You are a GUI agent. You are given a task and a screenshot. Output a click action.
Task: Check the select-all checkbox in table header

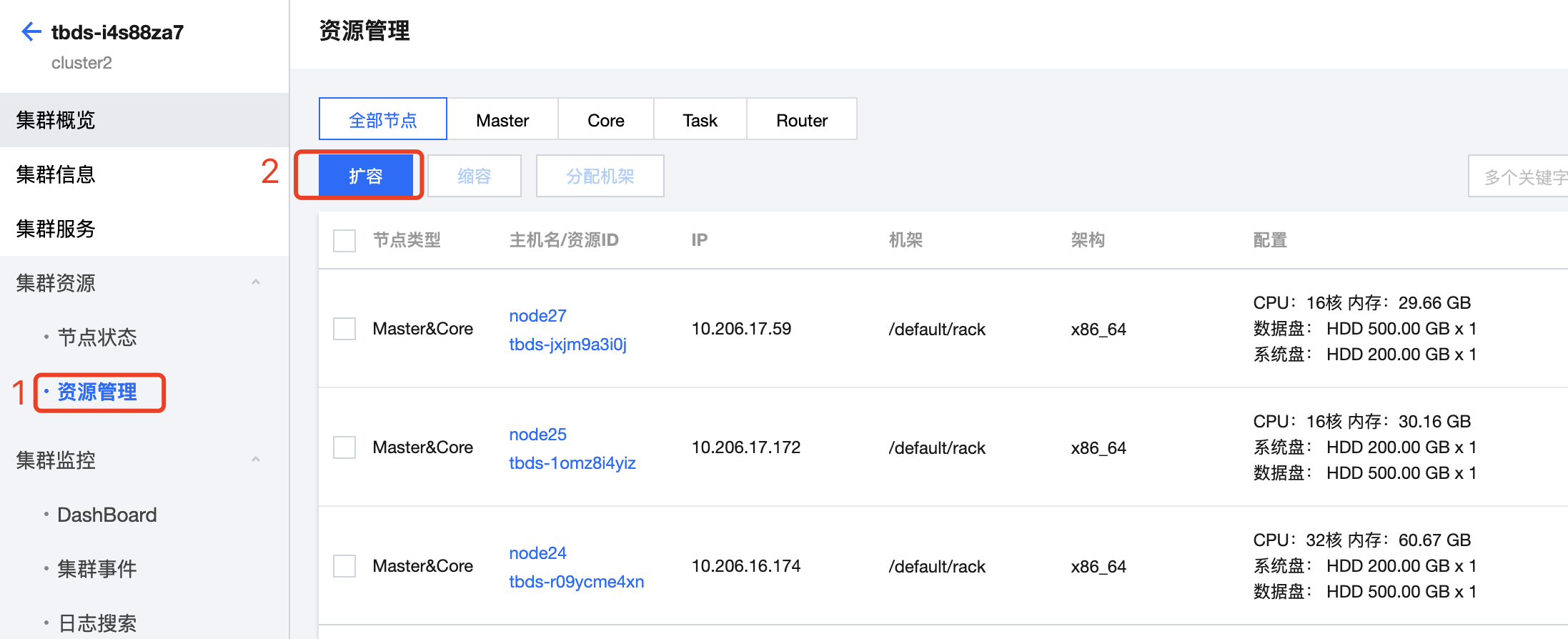coord(344,240)
